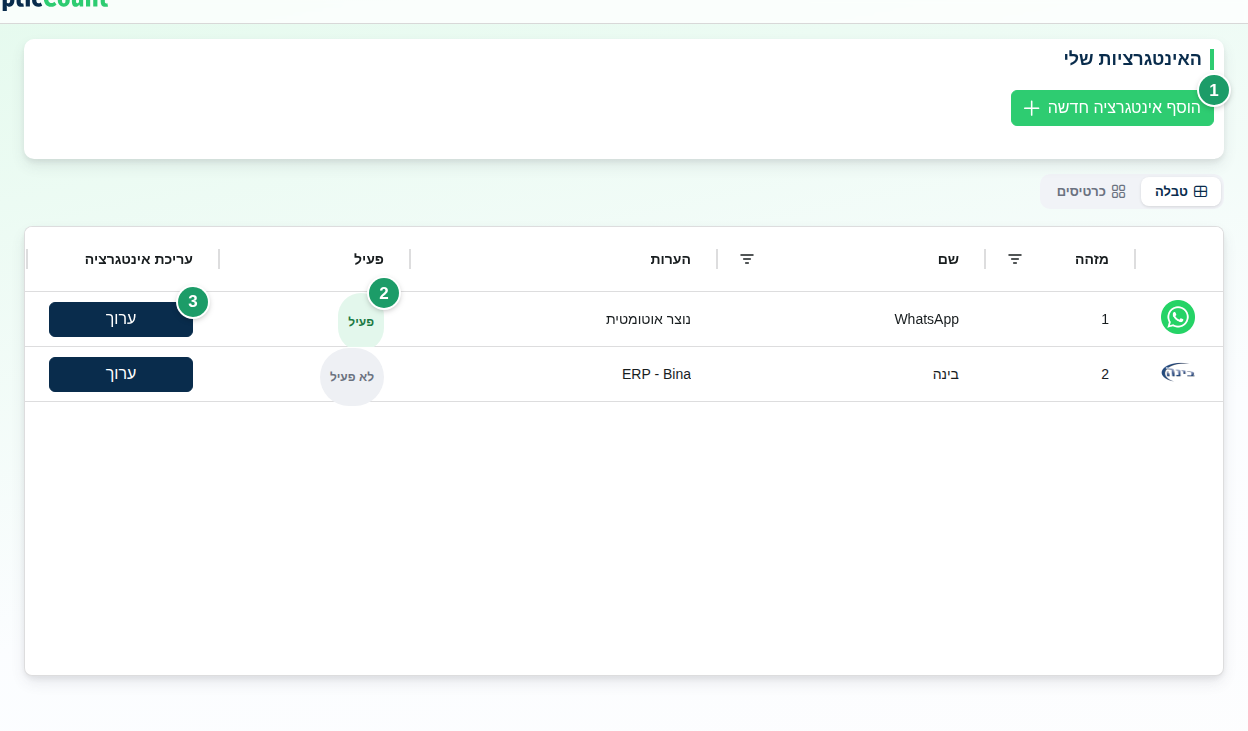Click the WhatsApp integration logo icon

[x=1178, y=317]
